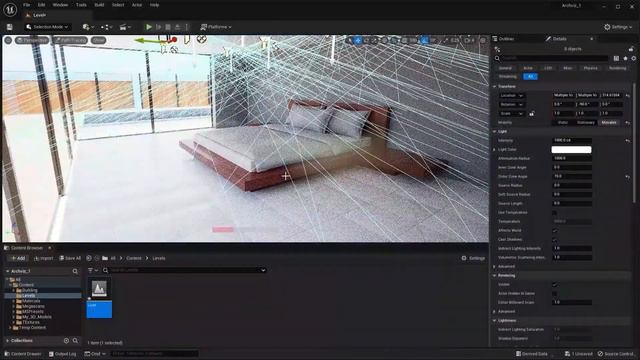Reset Location value to default arrow
This screenshot has width=640, height=360.
pyautogui.click(x=628, y=96)
